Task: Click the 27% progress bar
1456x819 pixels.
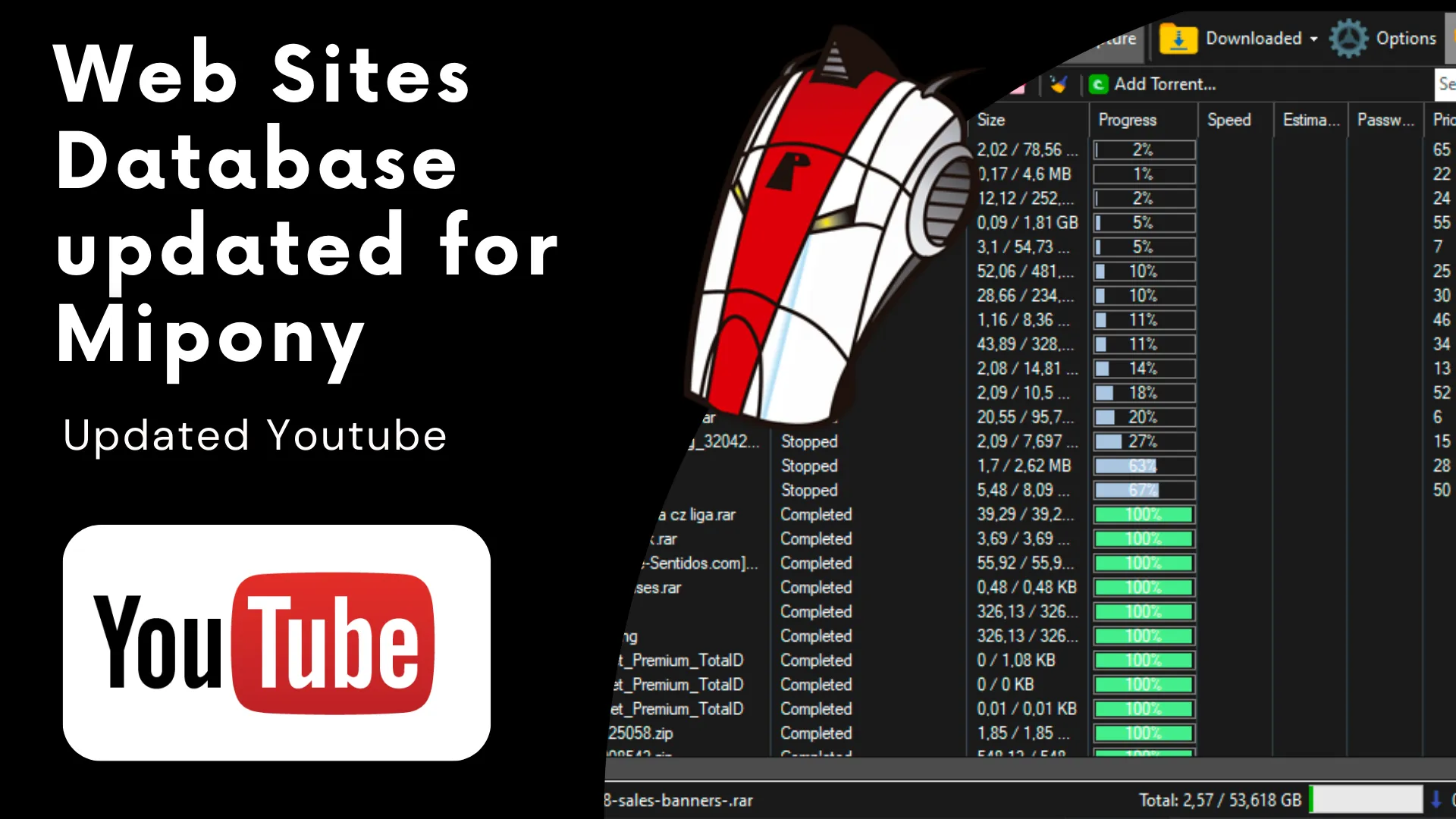Action: [1144, 441]
